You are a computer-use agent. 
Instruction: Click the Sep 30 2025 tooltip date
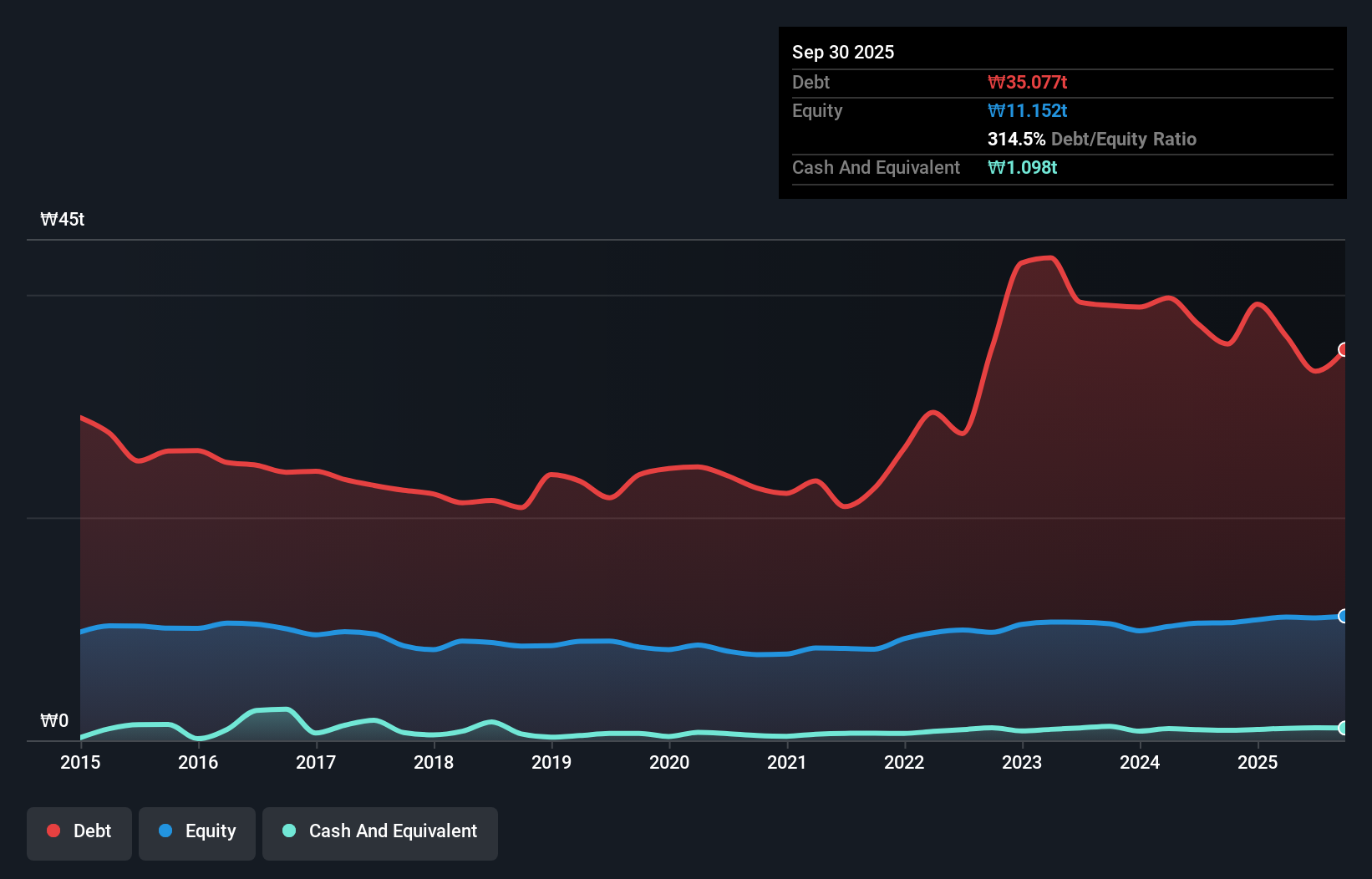tap(843, 52)
